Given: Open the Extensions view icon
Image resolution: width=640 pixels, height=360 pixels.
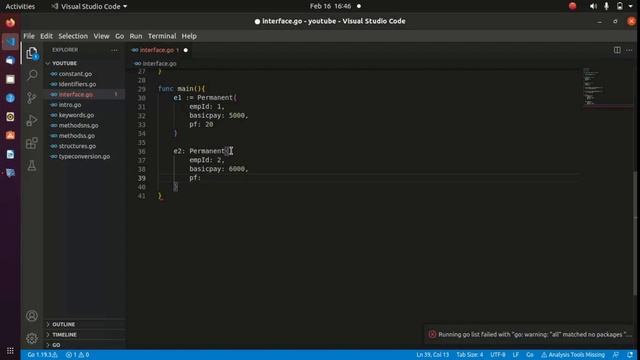Looking at the screenshot, I should pyautogui.click(x=32, y=143).
